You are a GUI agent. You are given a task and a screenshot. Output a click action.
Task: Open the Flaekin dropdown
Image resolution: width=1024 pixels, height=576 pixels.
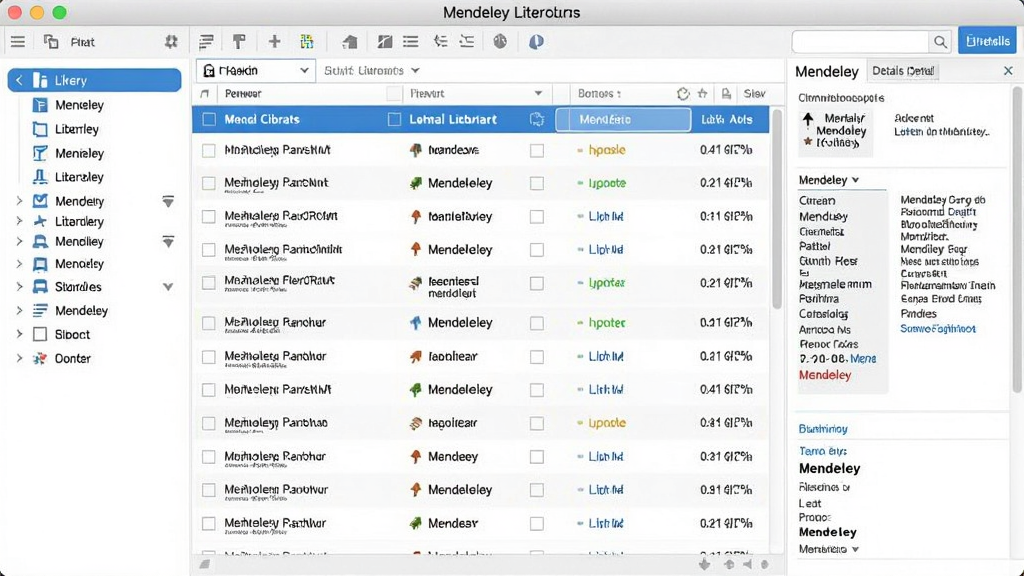255,71
